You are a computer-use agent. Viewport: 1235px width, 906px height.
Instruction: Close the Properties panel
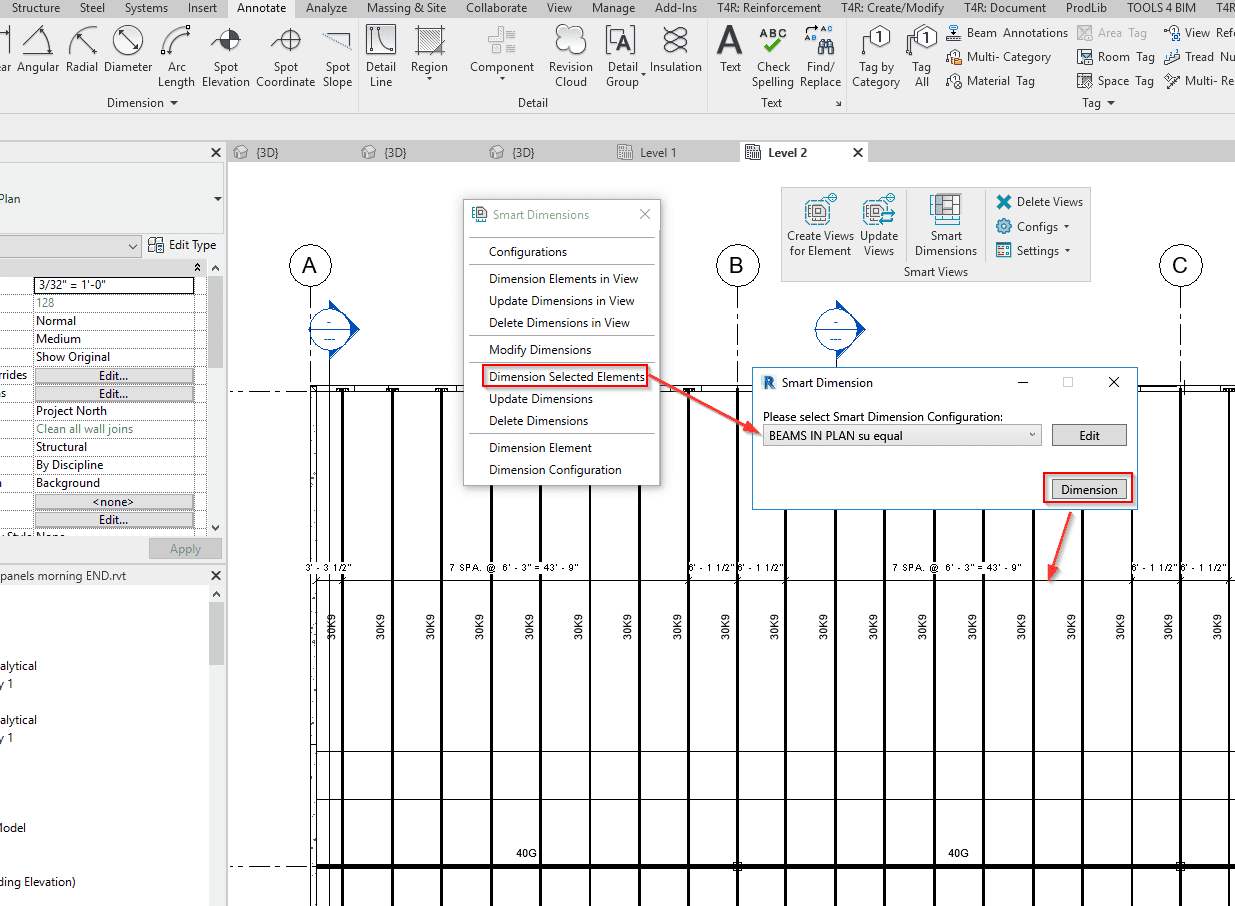coord(216,153)
